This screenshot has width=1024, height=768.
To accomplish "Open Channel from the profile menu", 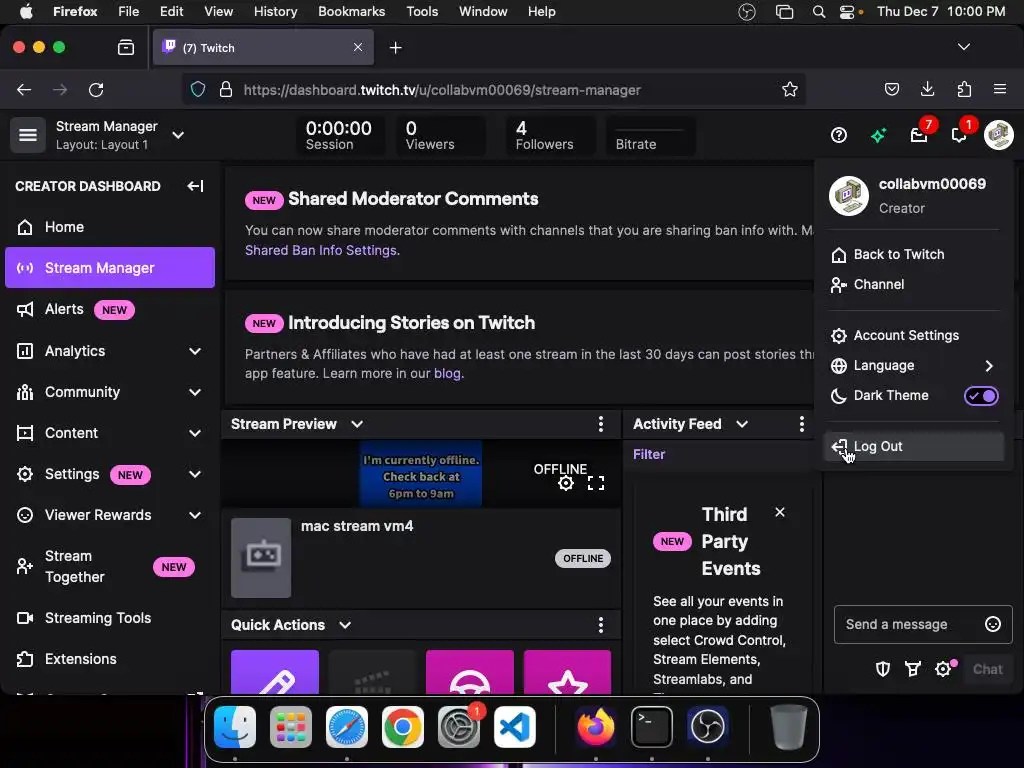I will pyautogui.click(x=913, y=285).
